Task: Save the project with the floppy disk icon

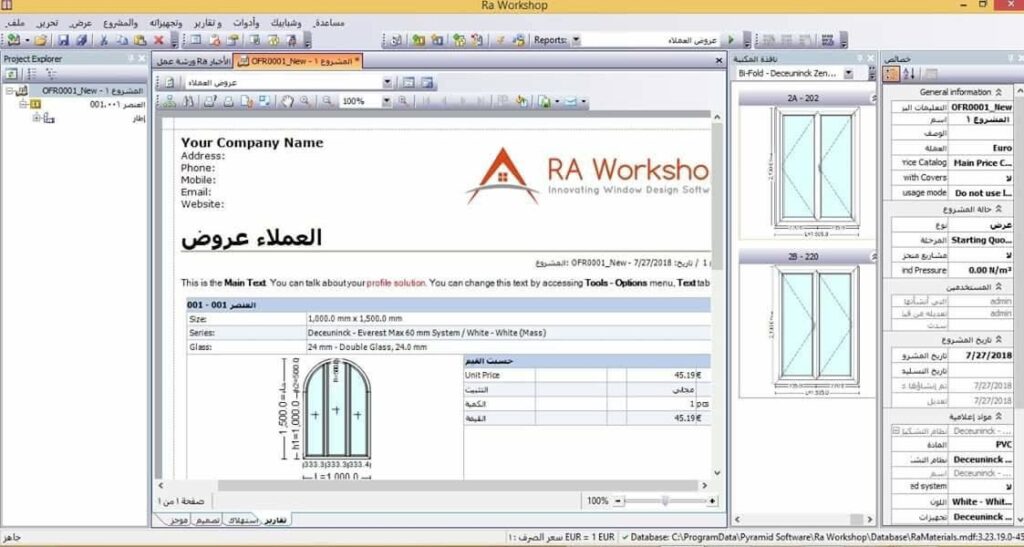Action: pyautogui.click(x=63, y=40)
